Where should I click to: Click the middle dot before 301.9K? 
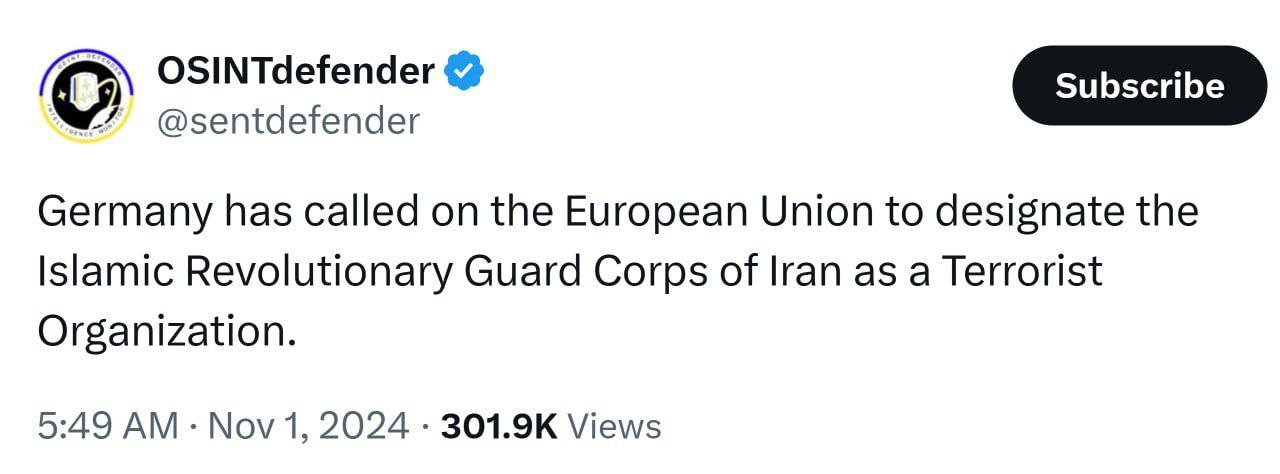[x=426, y=428]
